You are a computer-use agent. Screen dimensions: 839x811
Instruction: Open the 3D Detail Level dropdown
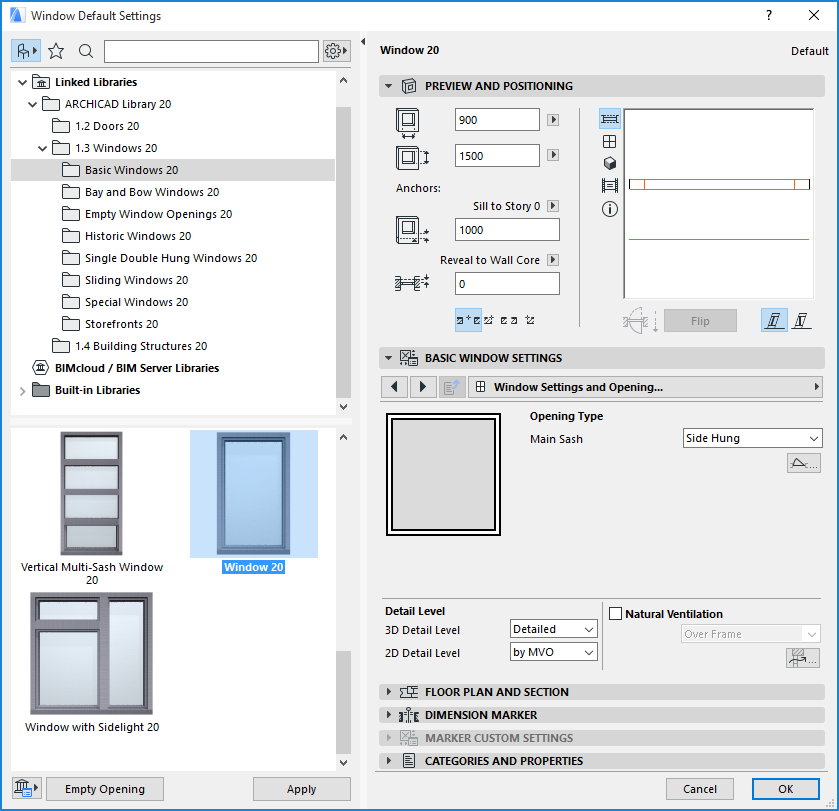pos(553,629)
